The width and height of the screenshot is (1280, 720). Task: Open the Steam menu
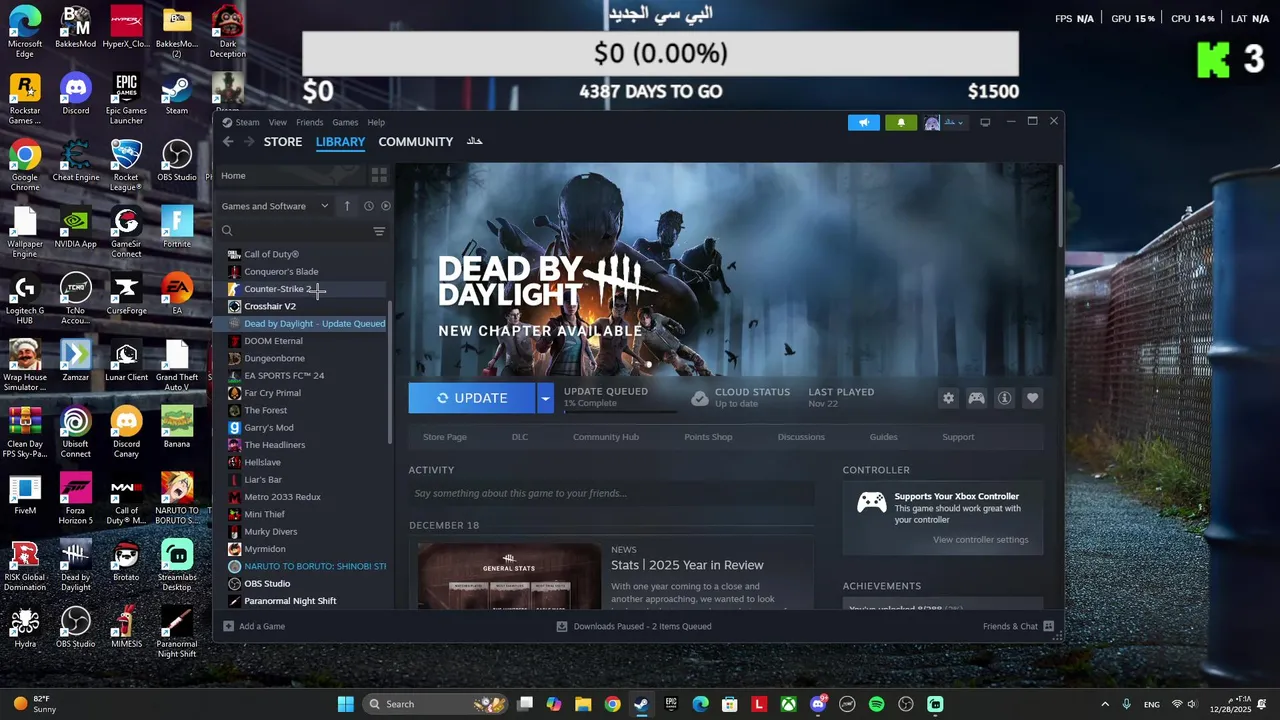point(247,122)
